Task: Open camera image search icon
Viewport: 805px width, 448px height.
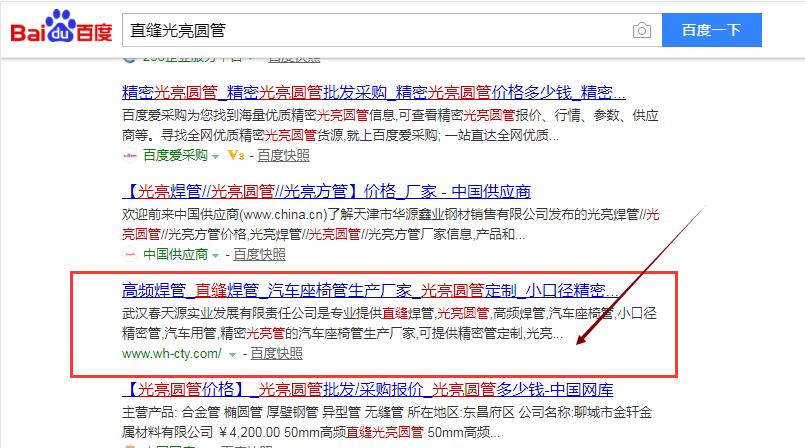Action: tap(641, 30)
